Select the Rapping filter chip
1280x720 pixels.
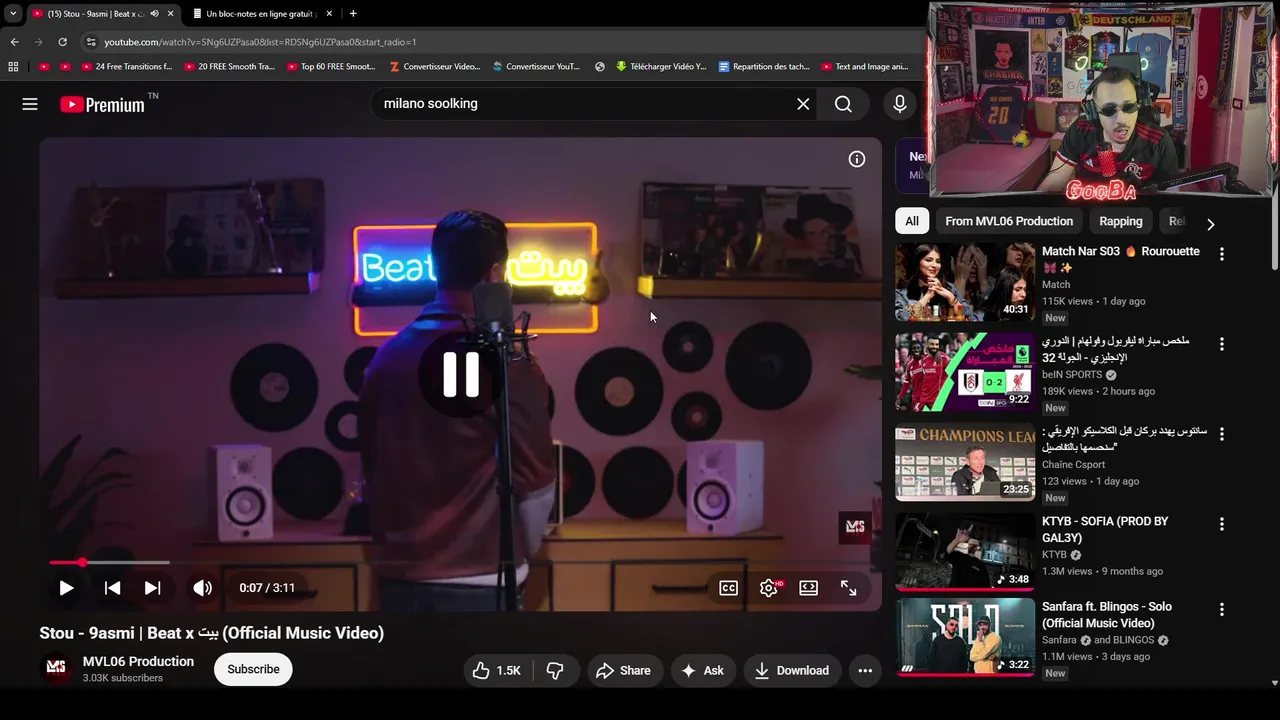click(1120, 221)
